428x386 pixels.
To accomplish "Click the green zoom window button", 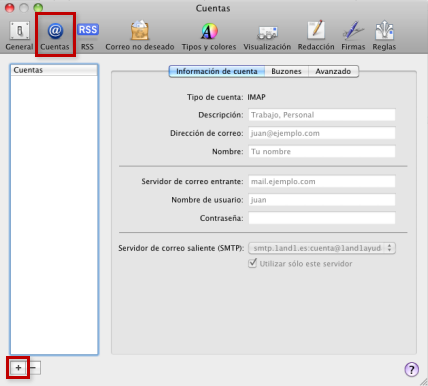I will click(38, 8).
